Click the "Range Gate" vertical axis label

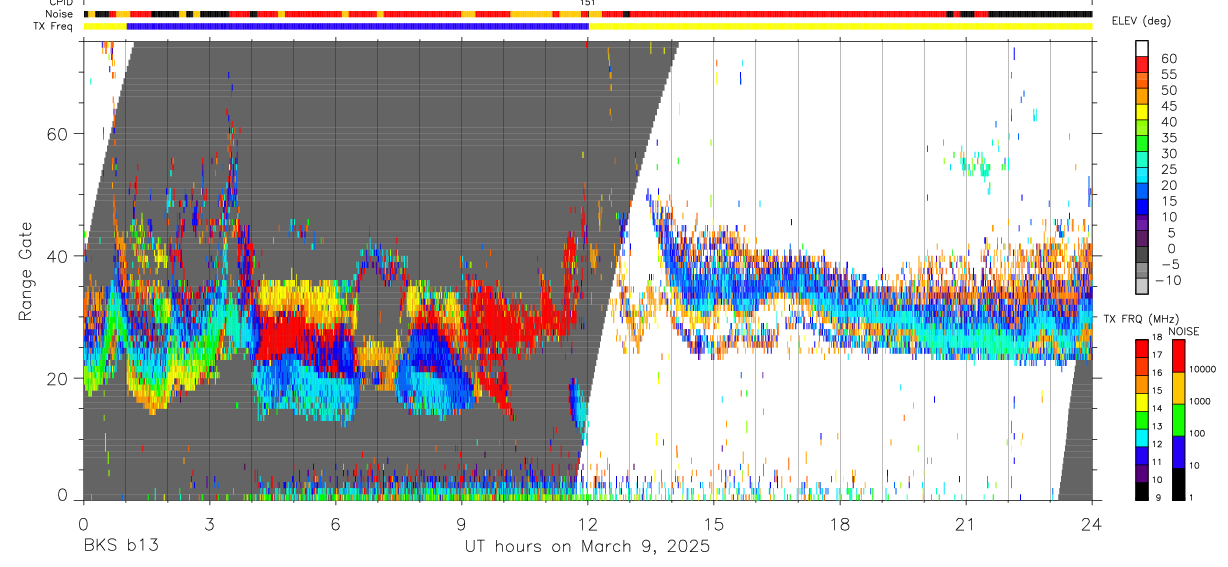pos(26,271)
